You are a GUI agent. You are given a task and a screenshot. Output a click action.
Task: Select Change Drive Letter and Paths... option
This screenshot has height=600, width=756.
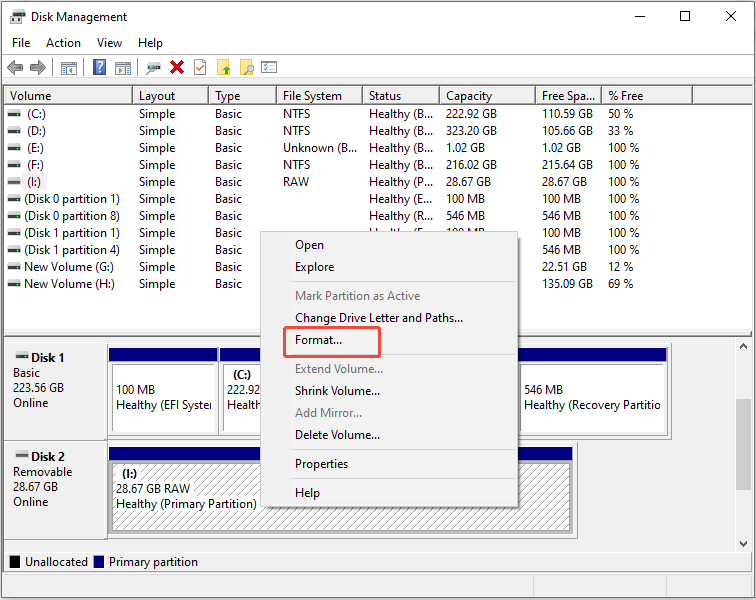378,318
